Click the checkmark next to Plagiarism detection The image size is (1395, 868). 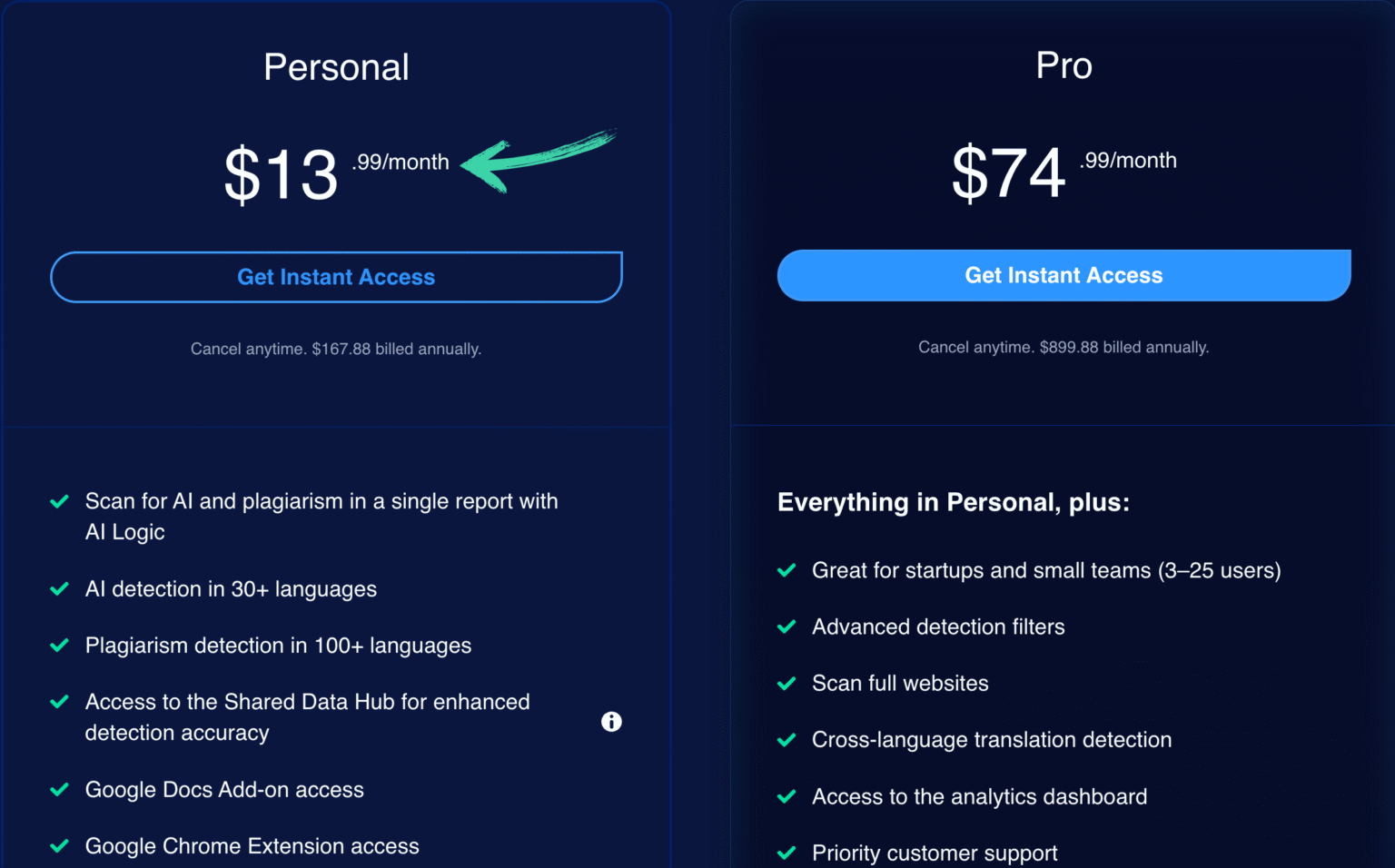tap(59, 645)
